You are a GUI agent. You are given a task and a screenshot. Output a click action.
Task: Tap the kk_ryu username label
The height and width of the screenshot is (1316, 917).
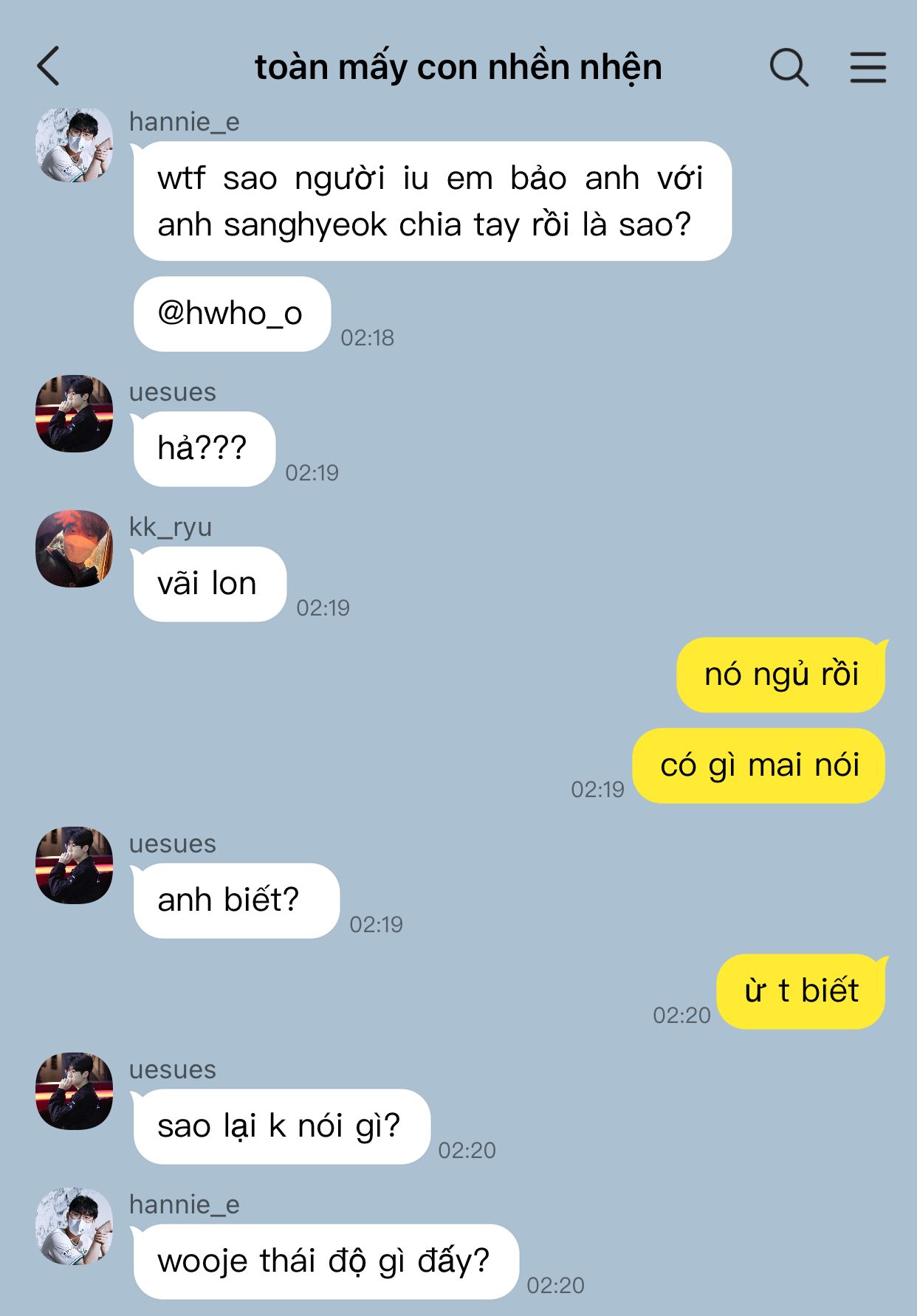tap(171, 527)
